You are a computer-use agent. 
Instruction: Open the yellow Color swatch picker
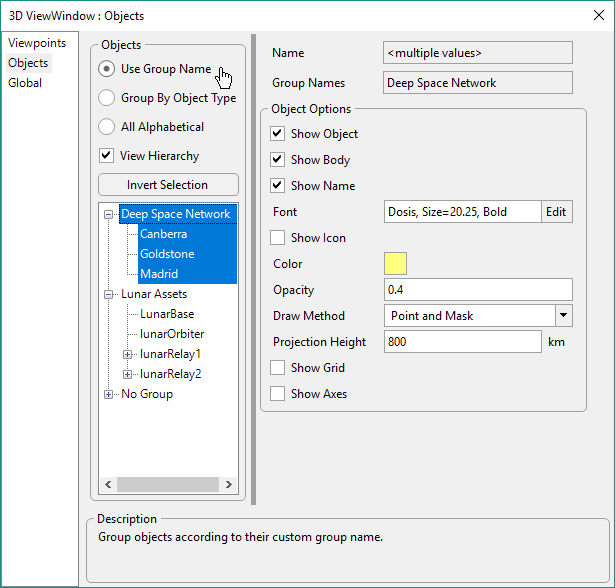[395, 263]
